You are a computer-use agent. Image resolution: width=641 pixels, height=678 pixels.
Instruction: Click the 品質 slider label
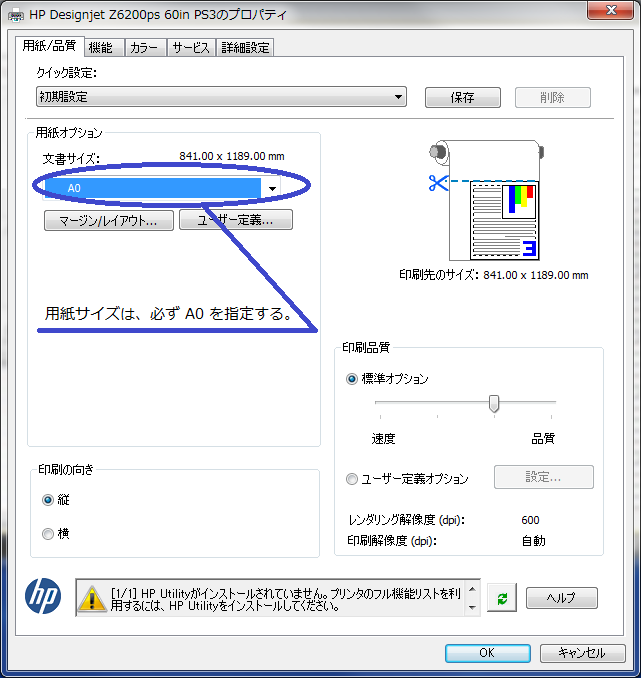point(543,439)
